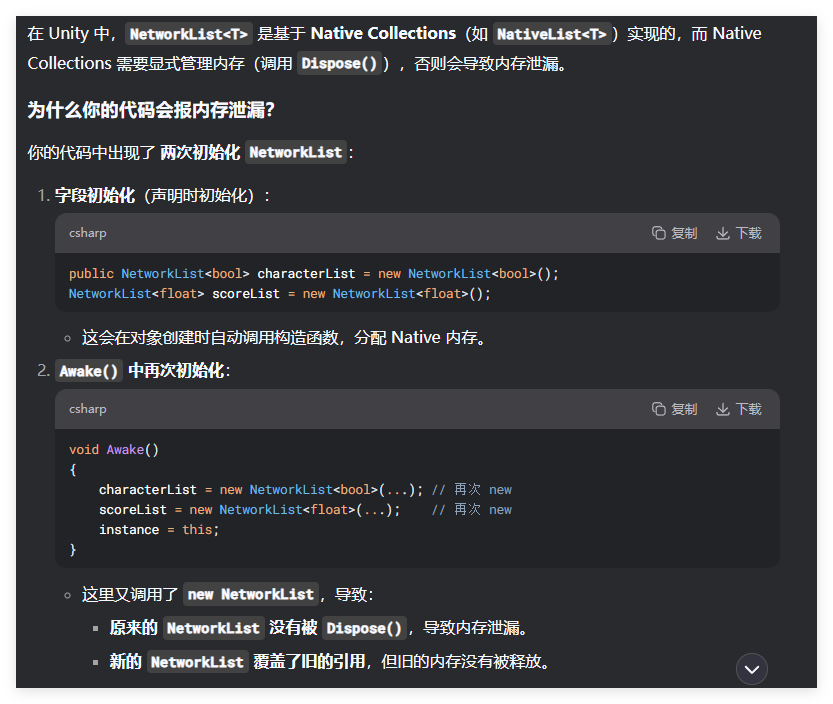Screen dimensions: 833x704
Task: Click code line scoreList = new NetworkList<float>(...)
Action: (305, 510)
